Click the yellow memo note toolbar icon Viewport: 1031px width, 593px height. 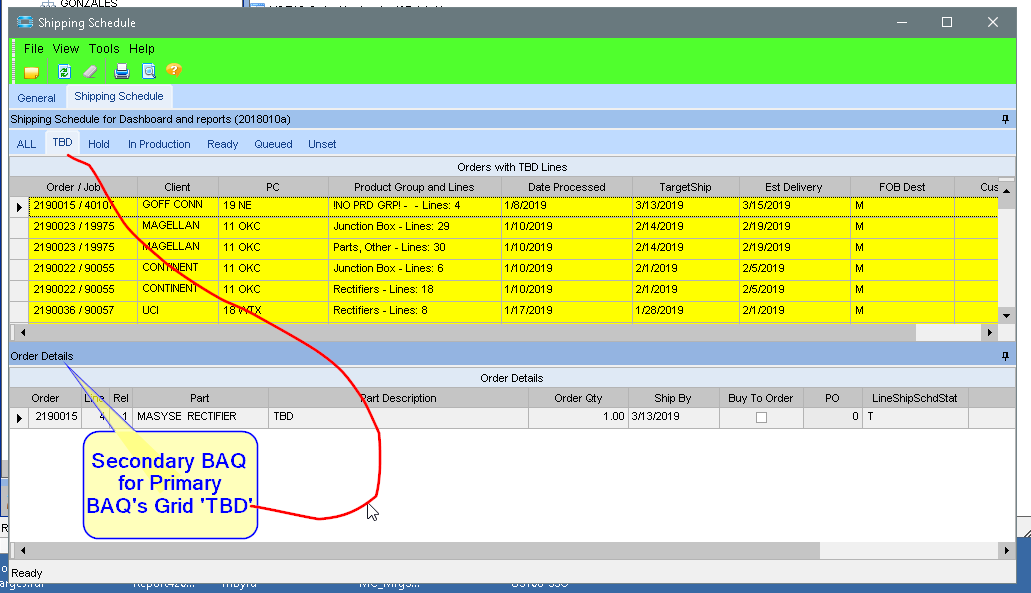(31, 71)
